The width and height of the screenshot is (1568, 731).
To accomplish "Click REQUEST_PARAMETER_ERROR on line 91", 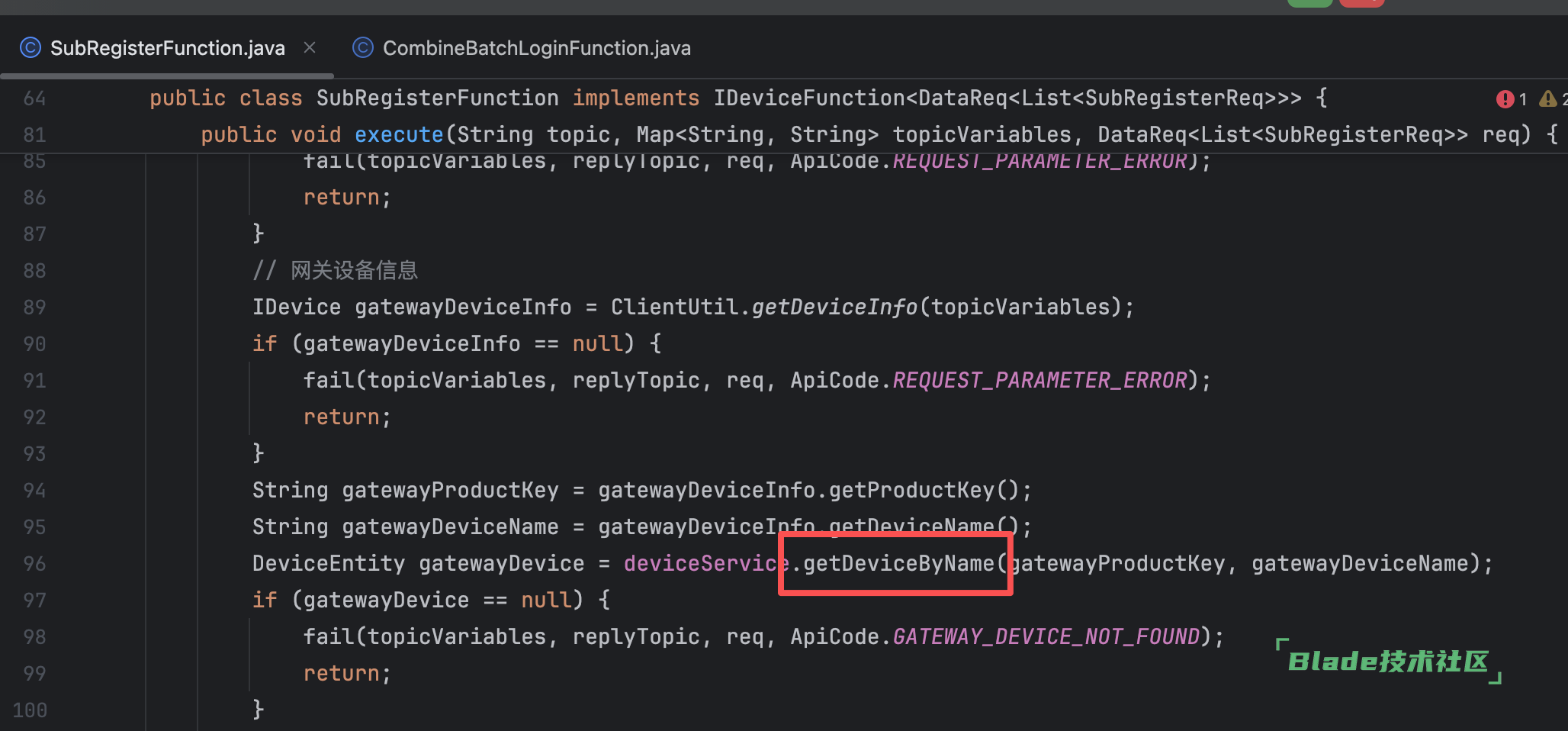I will [1039, 381].
